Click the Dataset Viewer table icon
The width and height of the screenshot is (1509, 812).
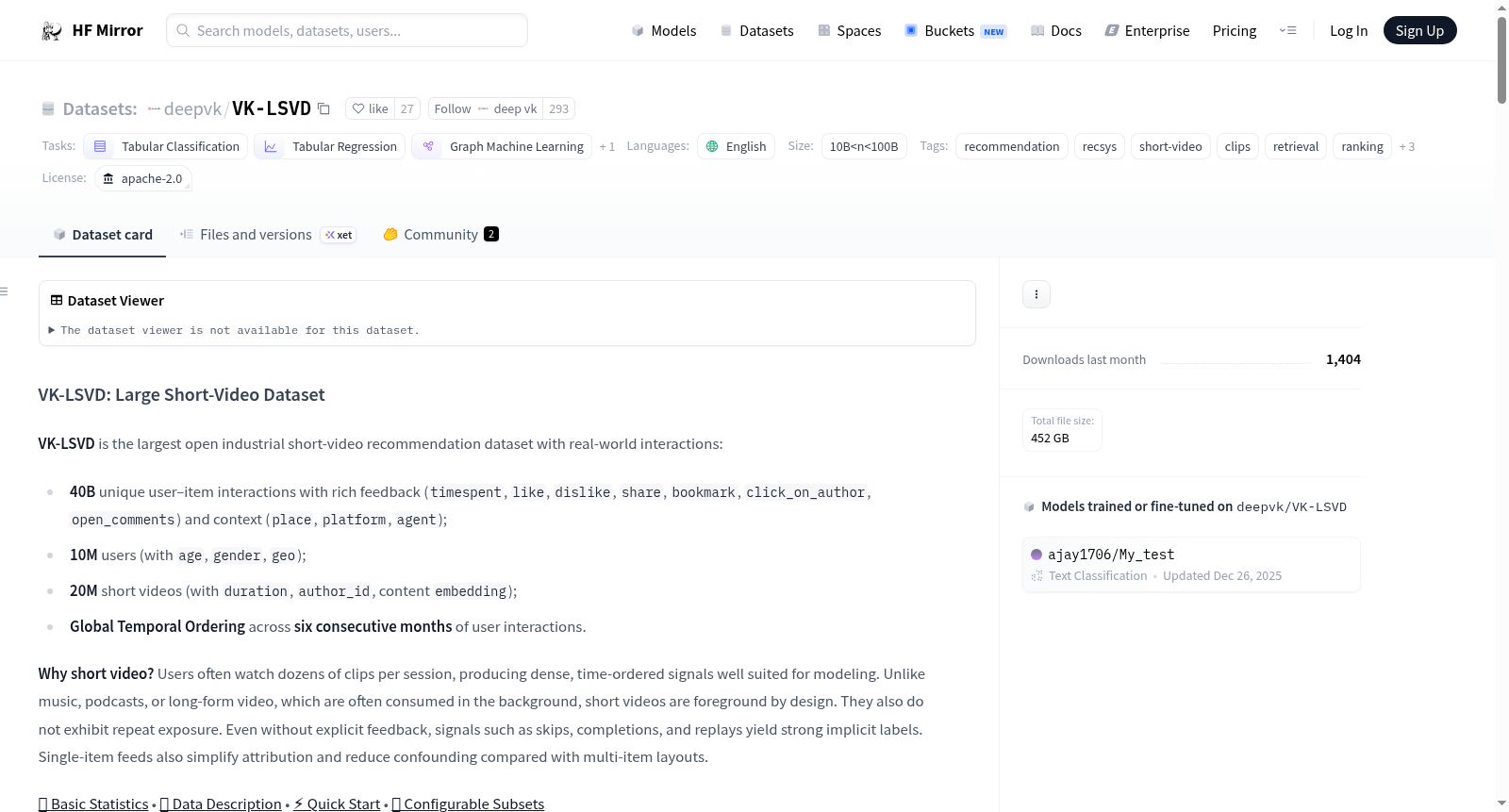57,300
